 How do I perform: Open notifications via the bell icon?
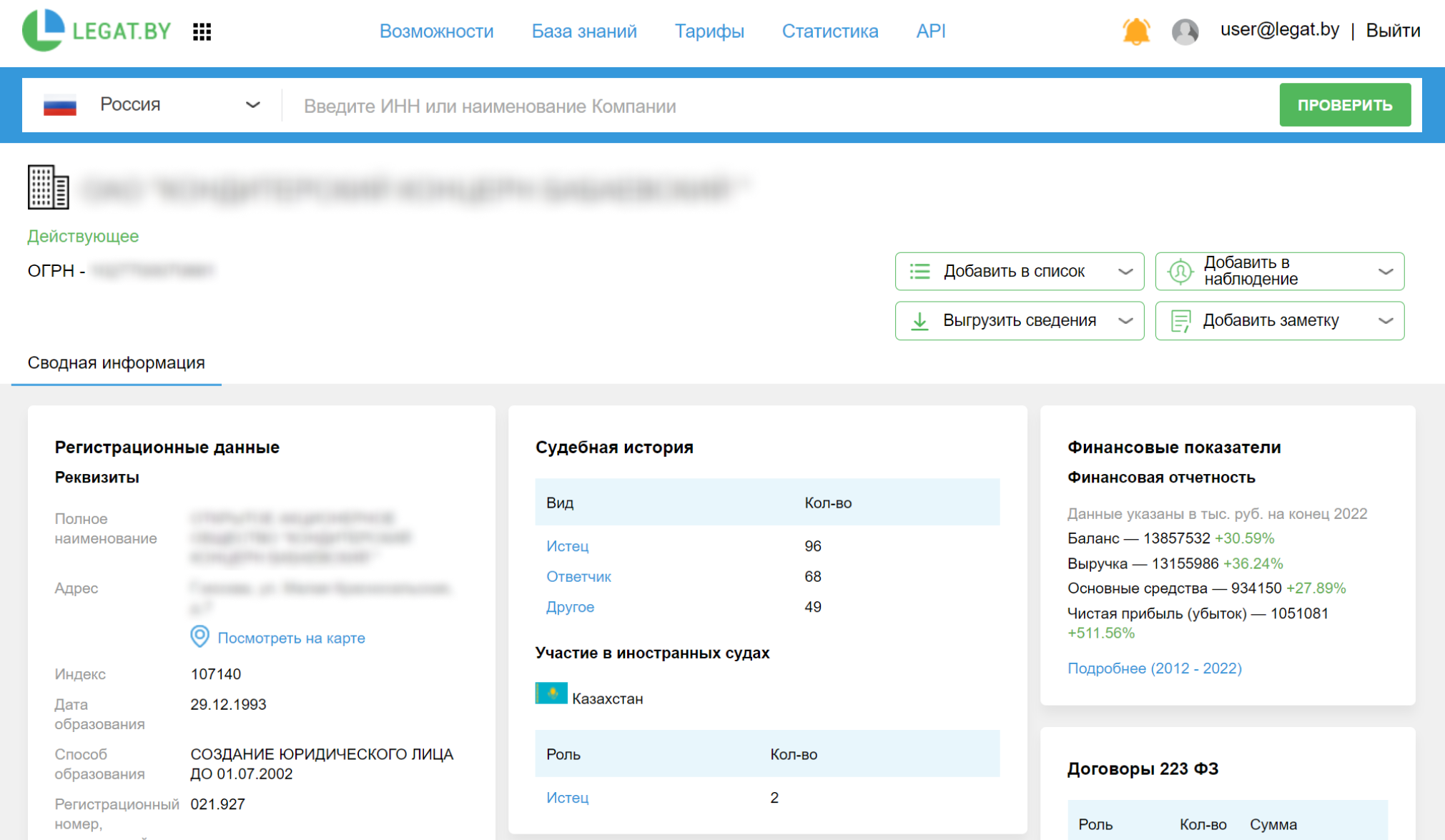pyautogui.click(x=1136, y=31)
